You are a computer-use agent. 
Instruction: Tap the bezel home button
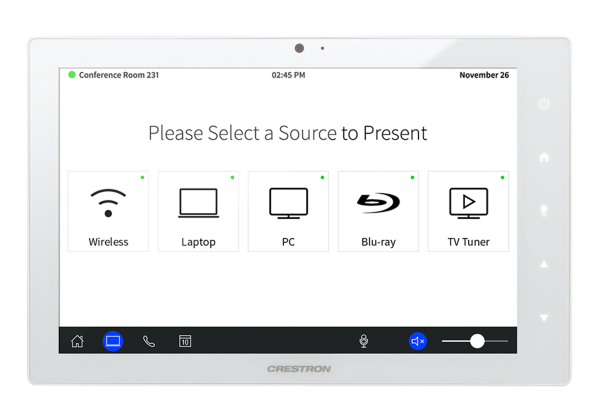coord(544,157)
